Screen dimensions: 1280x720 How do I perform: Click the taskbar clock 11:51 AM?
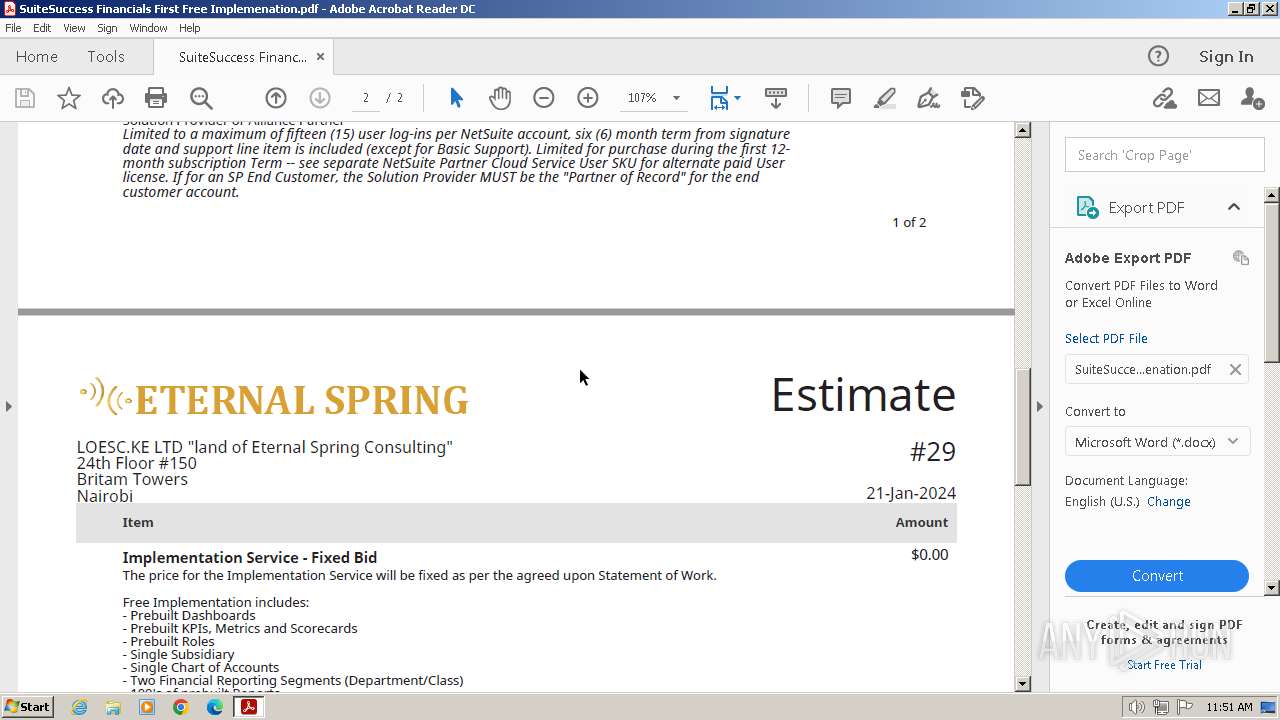click(x=1229, y=707)
